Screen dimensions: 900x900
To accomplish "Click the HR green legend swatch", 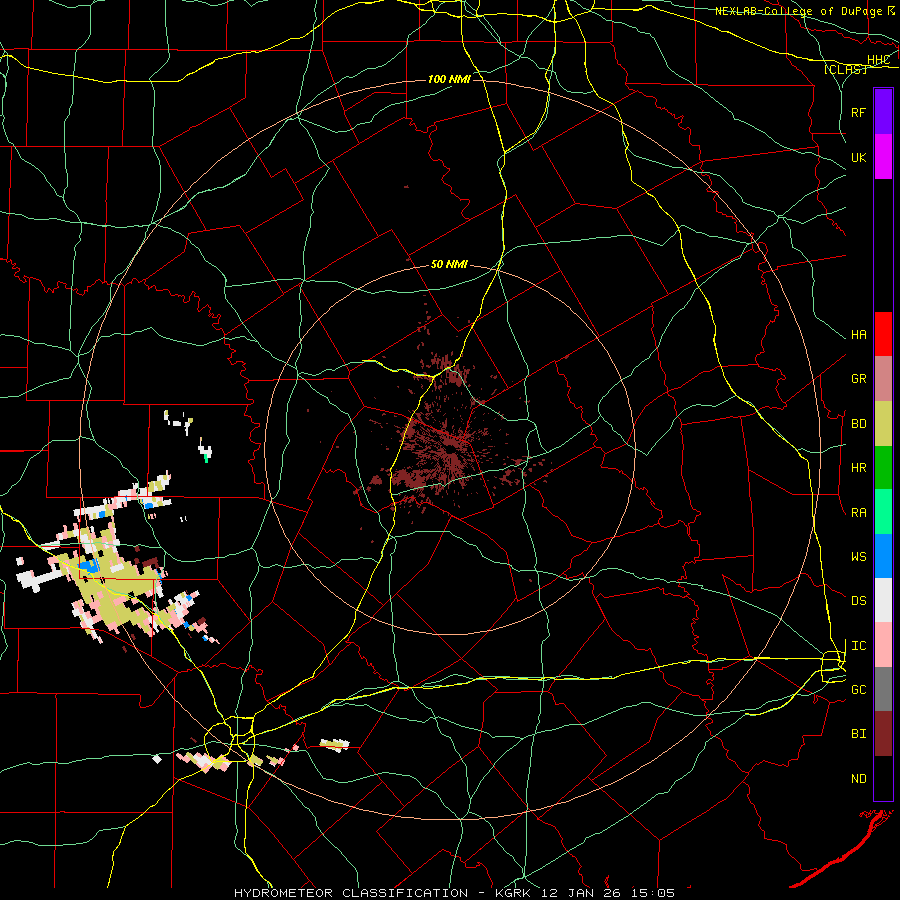I will (883, 468).
